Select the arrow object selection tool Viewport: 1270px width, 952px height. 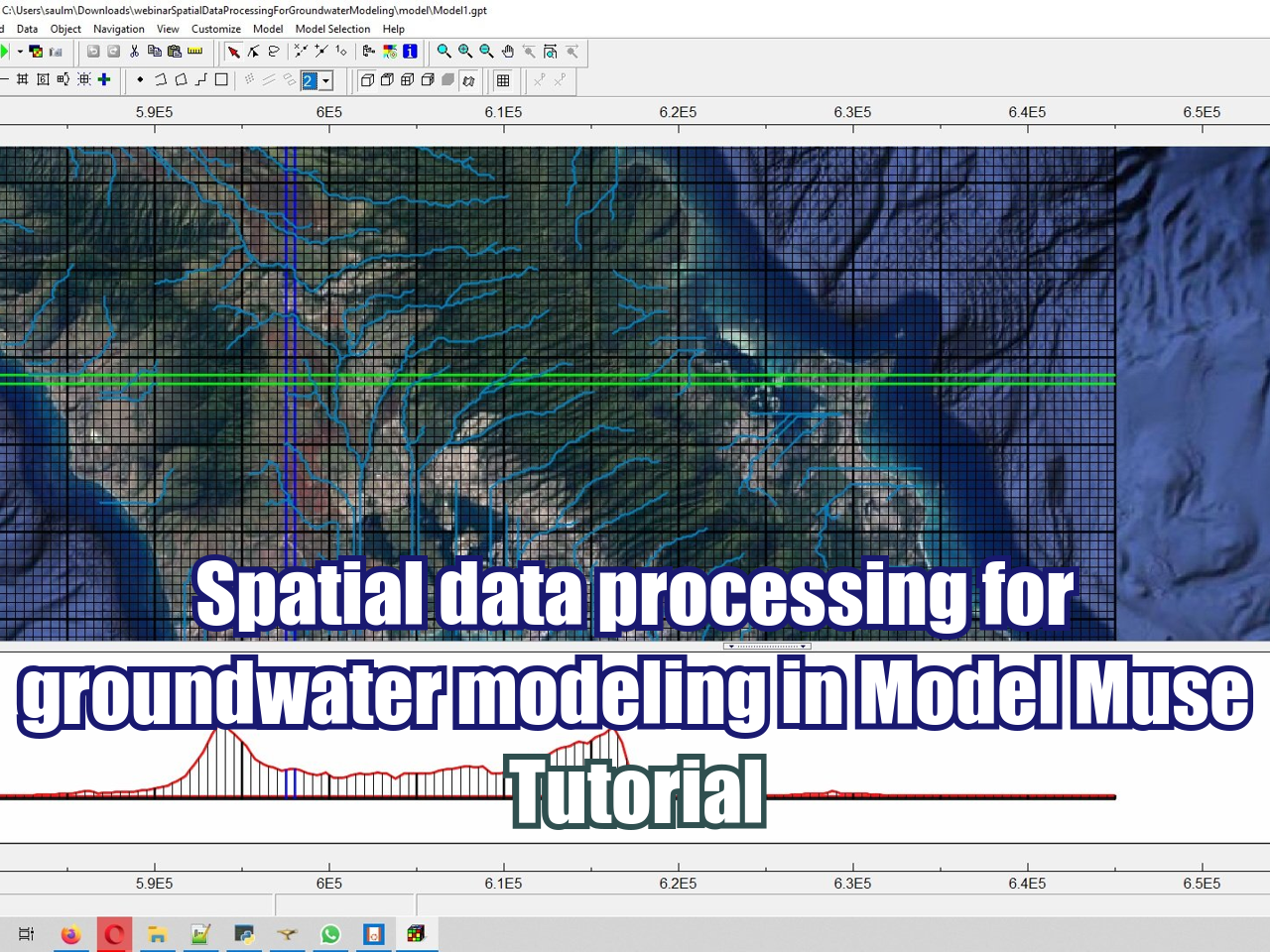[x=235, y=52]
